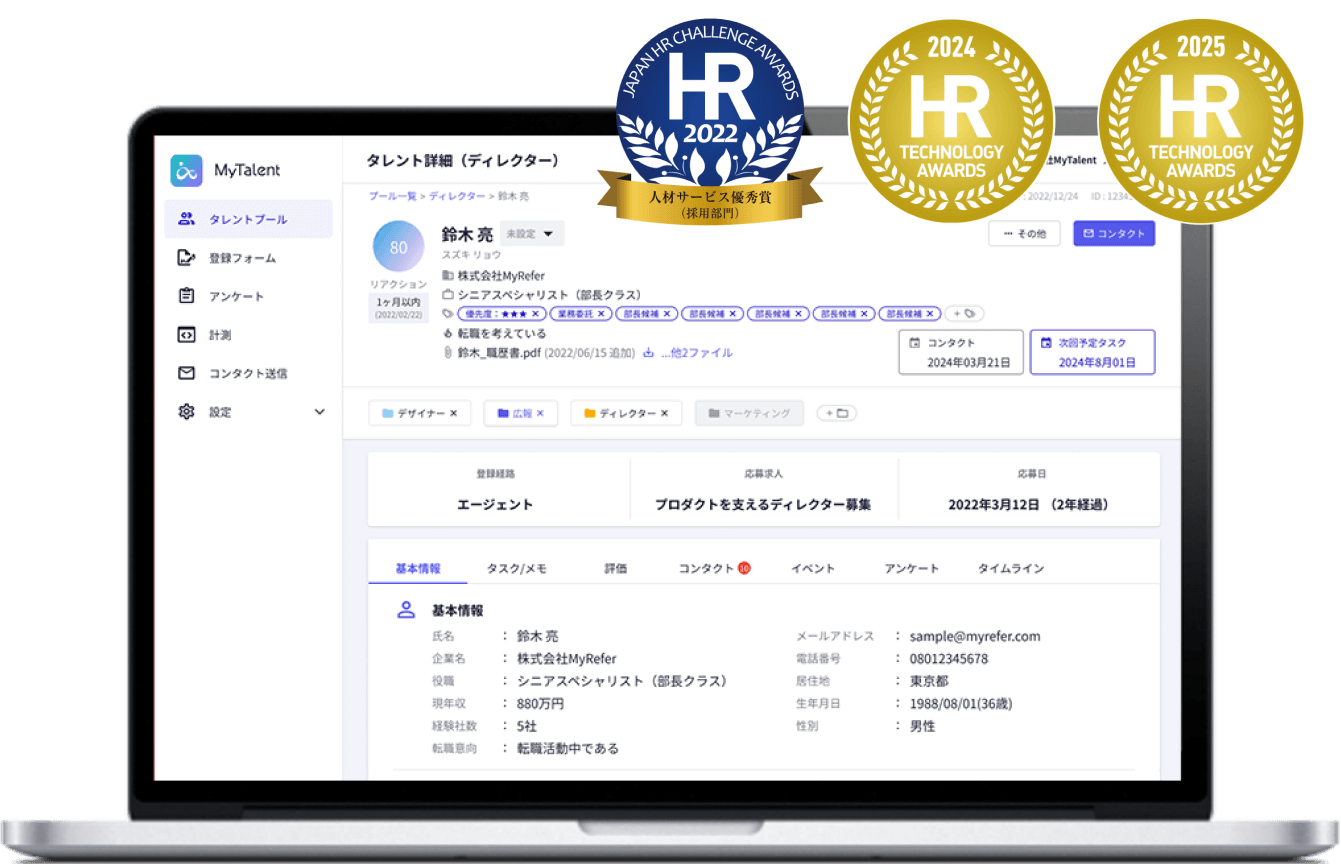
Task: Click the その他 button
Action: click(x=1024, y=233)
